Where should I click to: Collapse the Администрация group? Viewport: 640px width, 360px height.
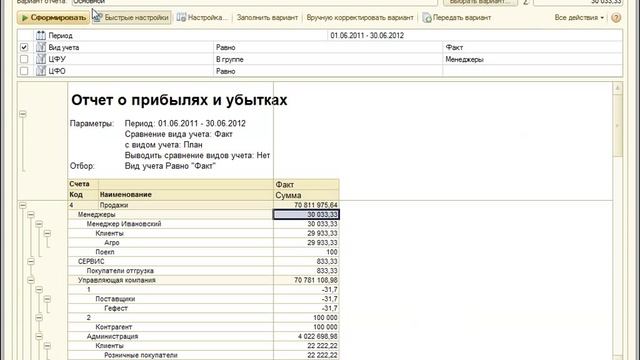39,337
